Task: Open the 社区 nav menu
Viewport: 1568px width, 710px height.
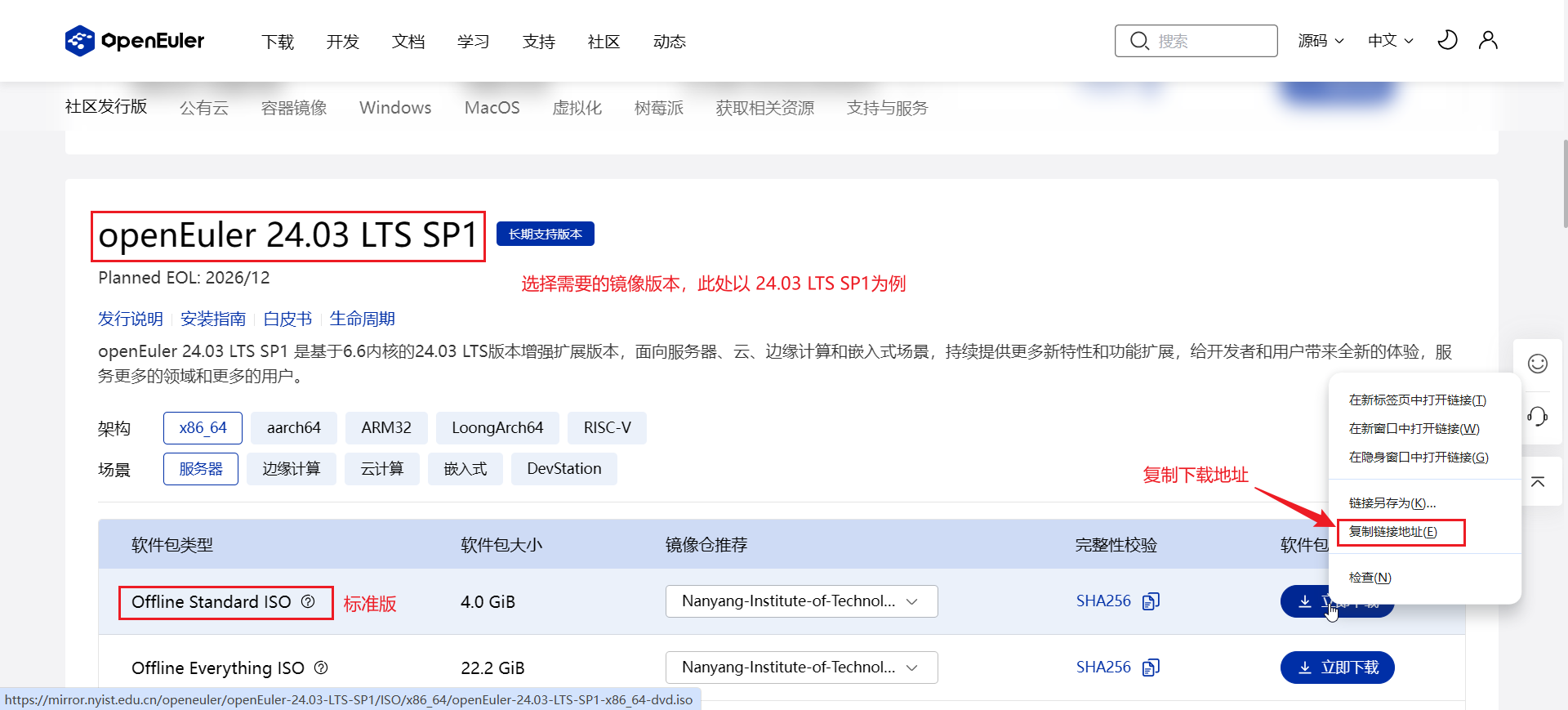Action: pyautogui.click(x=604, y=42)
